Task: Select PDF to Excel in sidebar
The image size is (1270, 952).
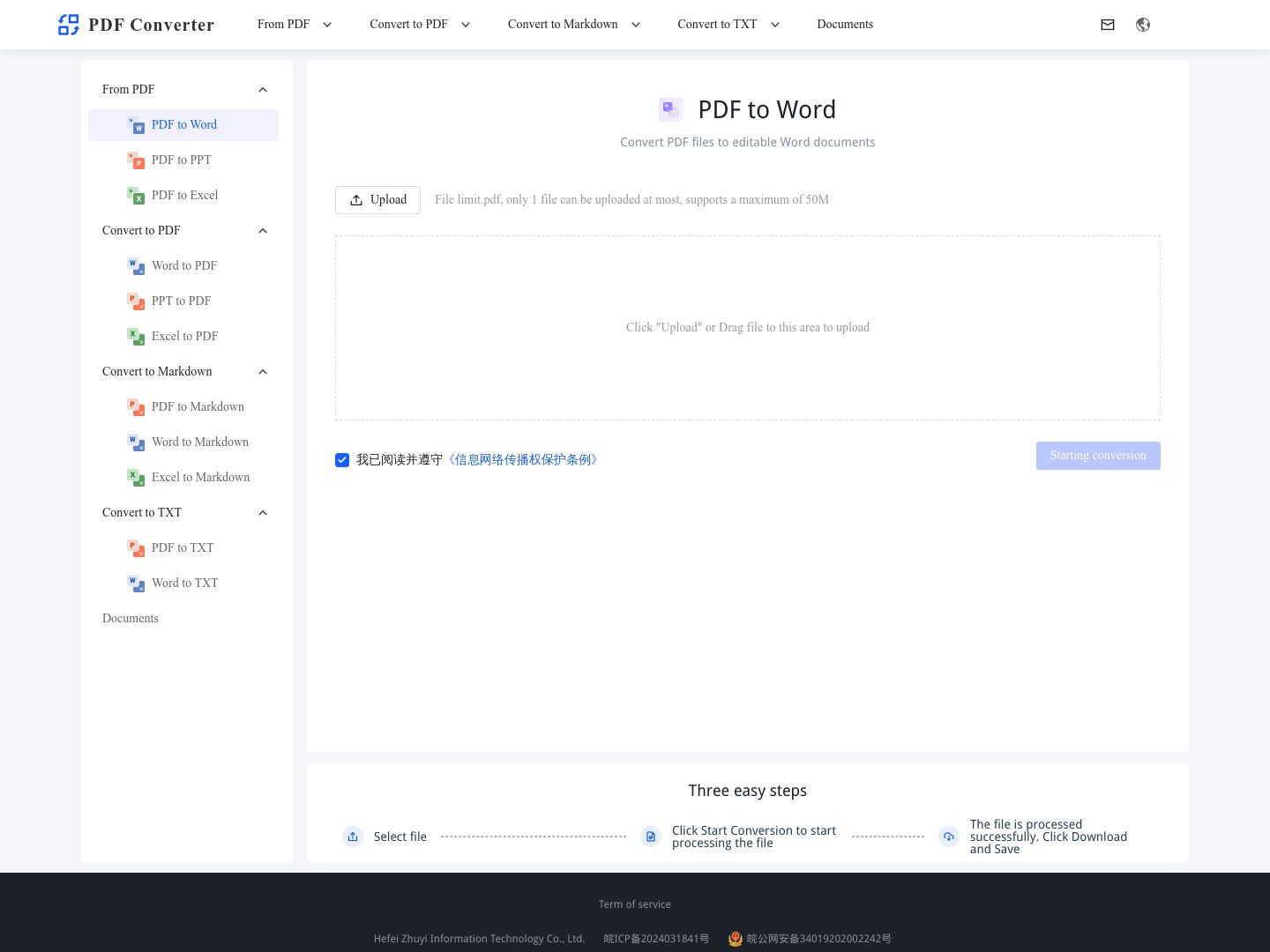Action: [183, 196]
